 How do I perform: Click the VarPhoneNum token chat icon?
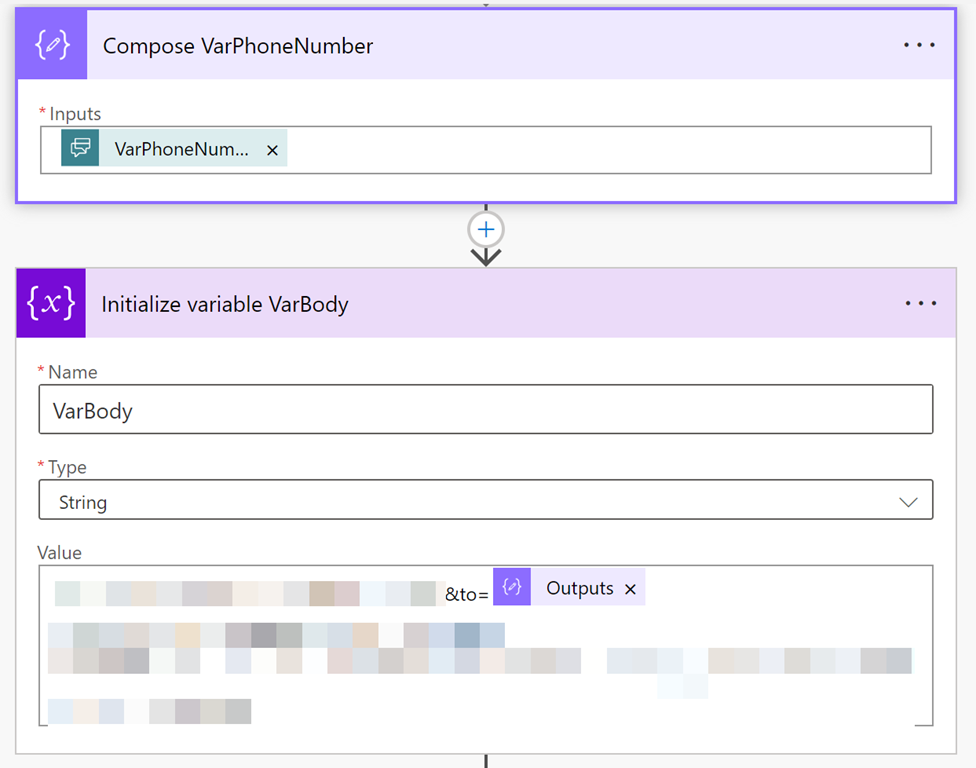click(80, 149)
